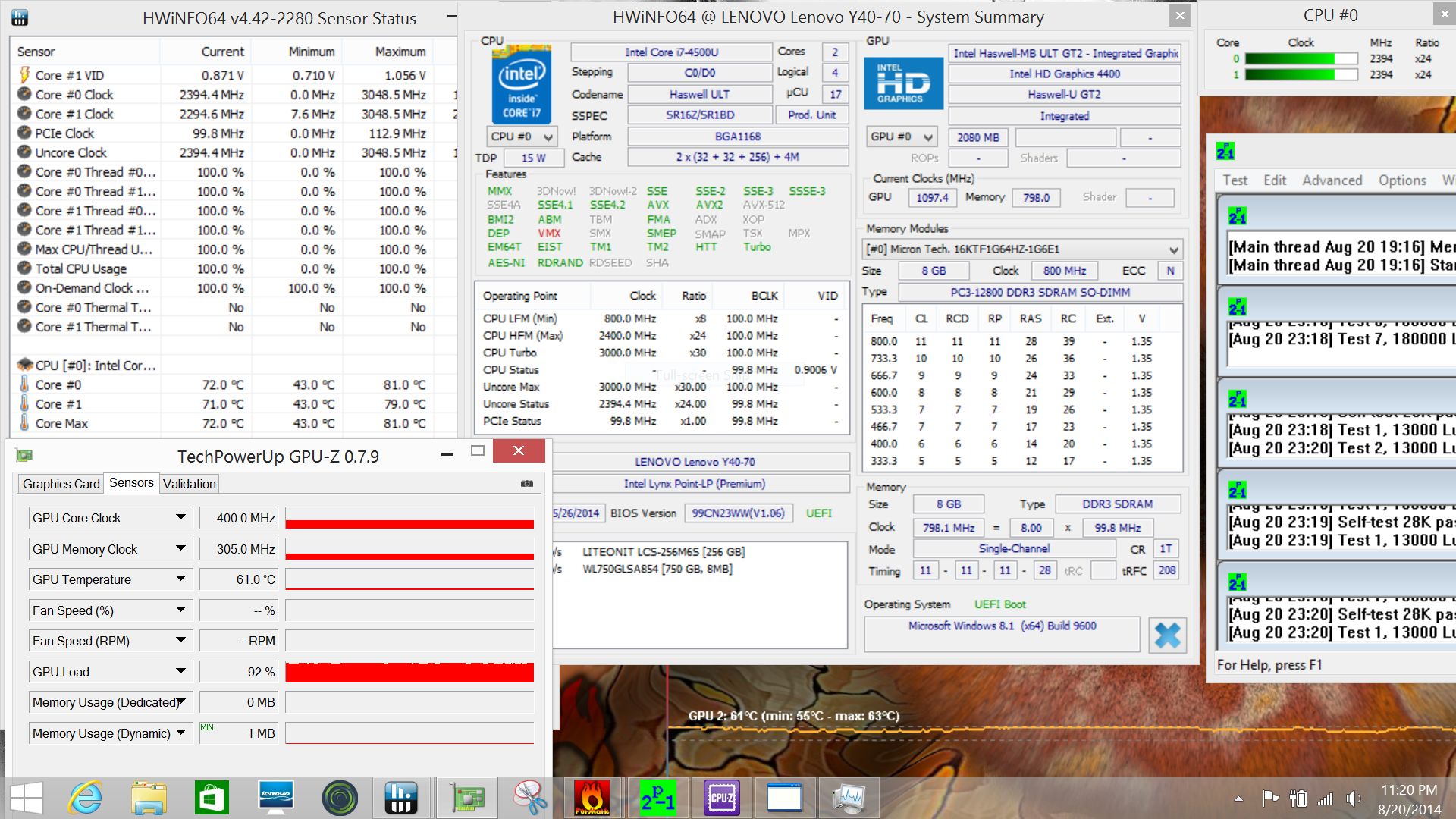
Task: Click the battery icon in system tray
Action: [1298, 798]
